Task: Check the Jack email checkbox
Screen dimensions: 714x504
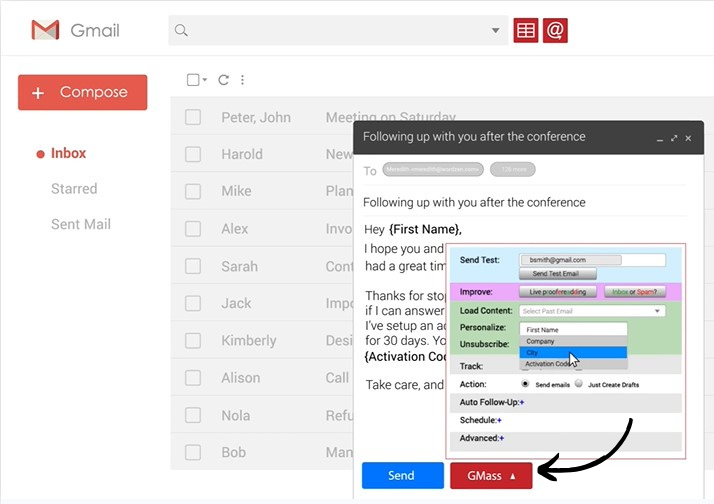Action: (x=193, y=303)
